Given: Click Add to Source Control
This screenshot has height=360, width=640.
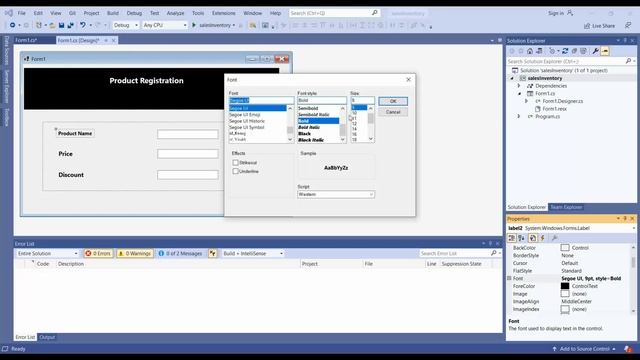Looking at the screenshot, I should (x=584, y=349).
